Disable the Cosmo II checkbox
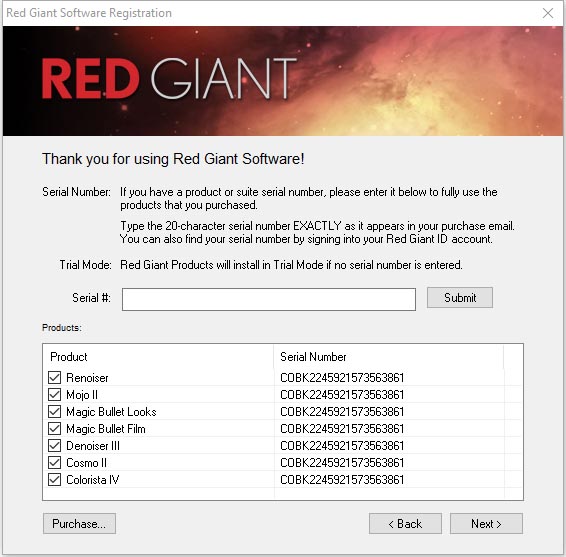The width and height of the screenshot is (566, 557). (54, 462)
